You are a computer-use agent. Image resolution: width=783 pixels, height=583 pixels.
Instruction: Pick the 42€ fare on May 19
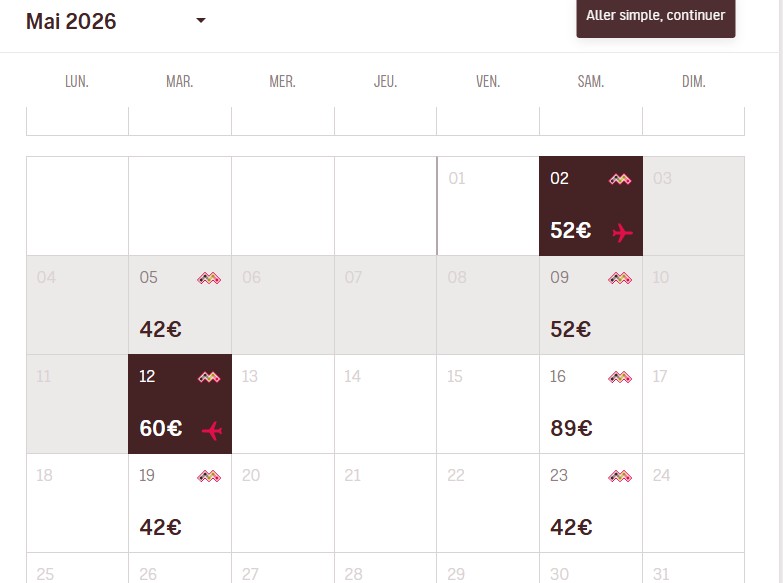coord(161,528)
